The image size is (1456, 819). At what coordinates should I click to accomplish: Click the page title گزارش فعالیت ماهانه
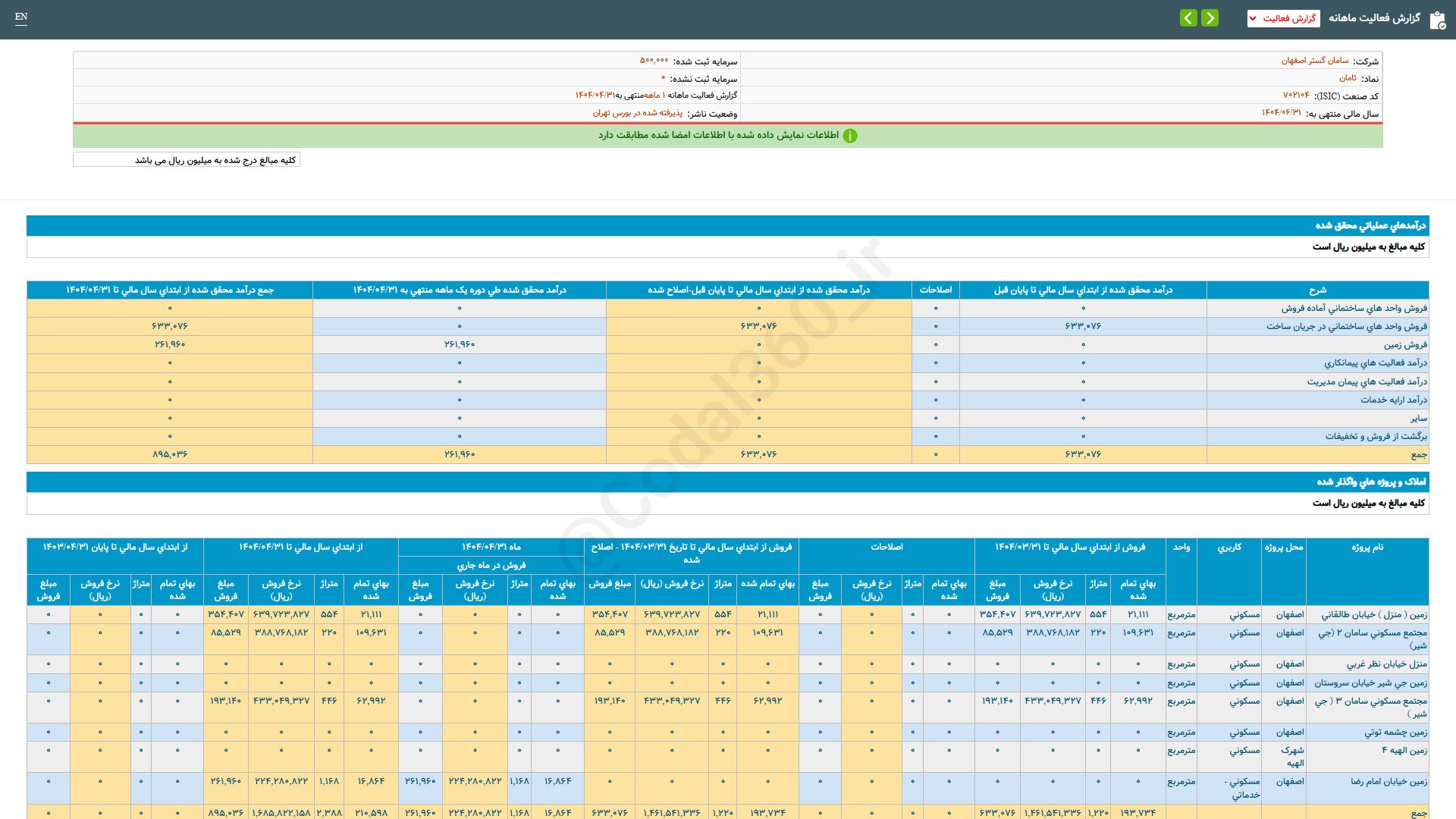1374,18
